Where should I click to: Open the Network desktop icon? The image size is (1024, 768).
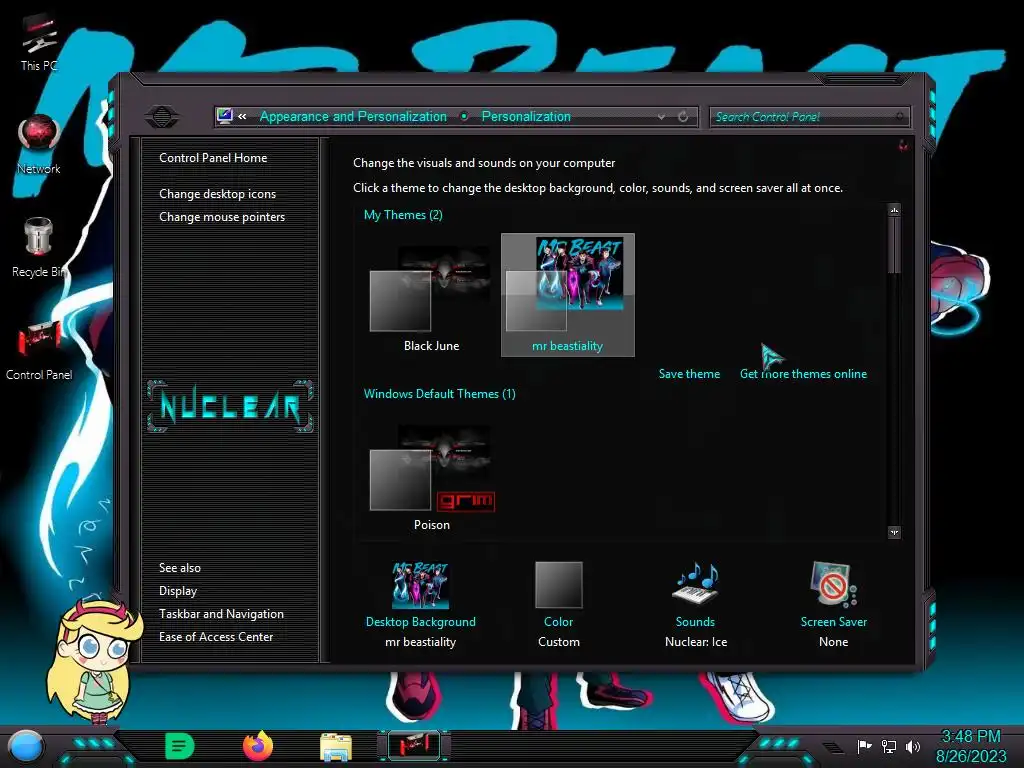coord(39,145)
